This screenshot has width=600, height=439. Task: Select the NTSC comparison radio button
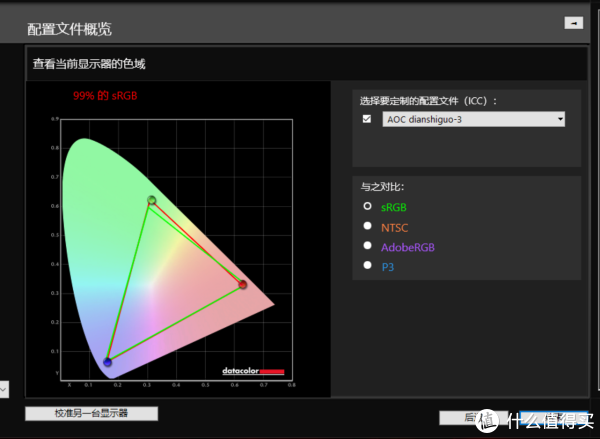pyautogui.click(x=367, y=226)
